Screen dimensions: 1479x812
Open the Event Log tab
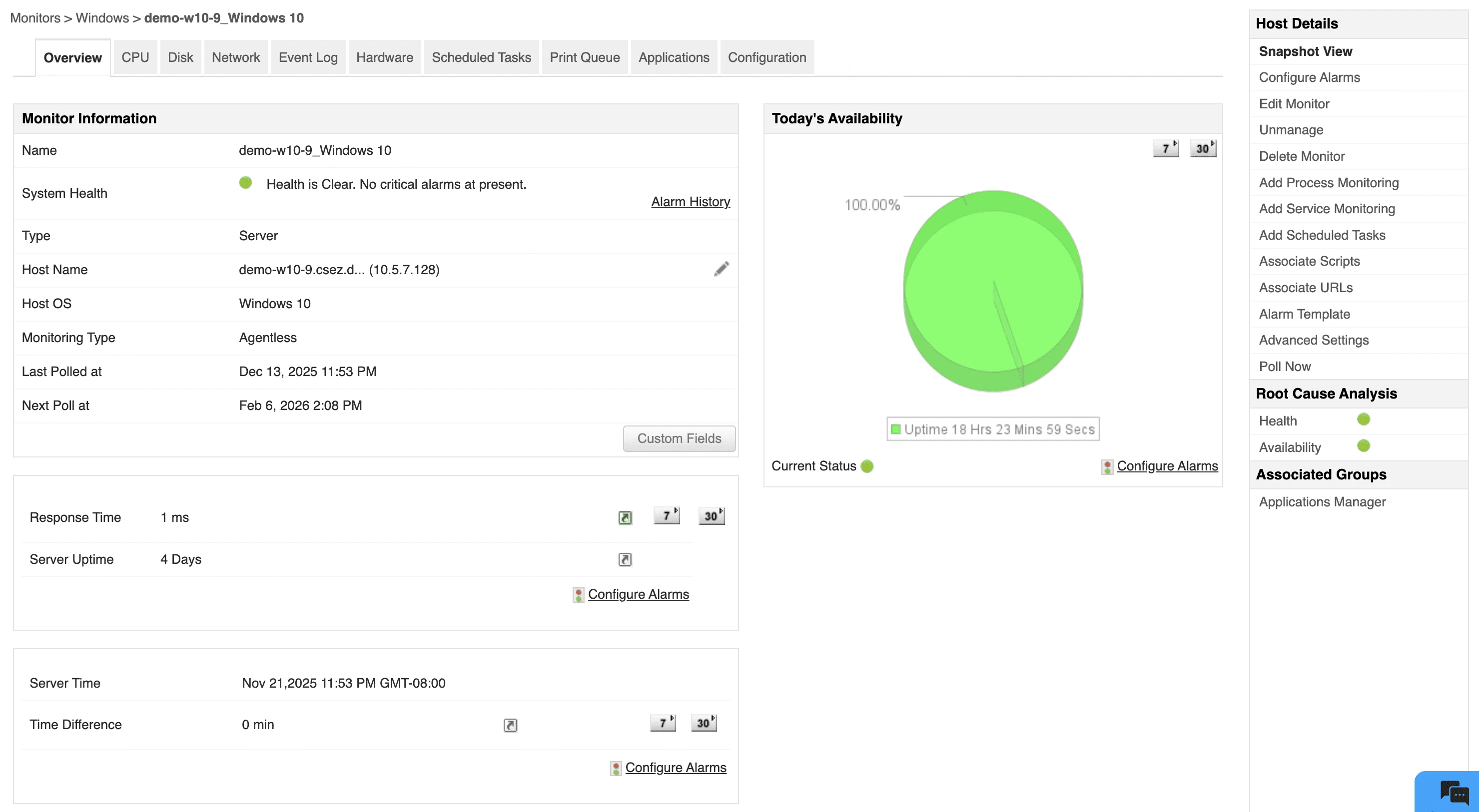[308, 57]
